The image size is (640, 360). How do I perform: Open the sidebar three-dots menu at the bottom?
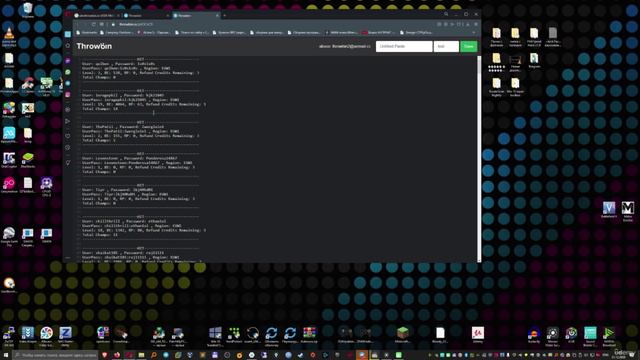click(x=68, y=258)
